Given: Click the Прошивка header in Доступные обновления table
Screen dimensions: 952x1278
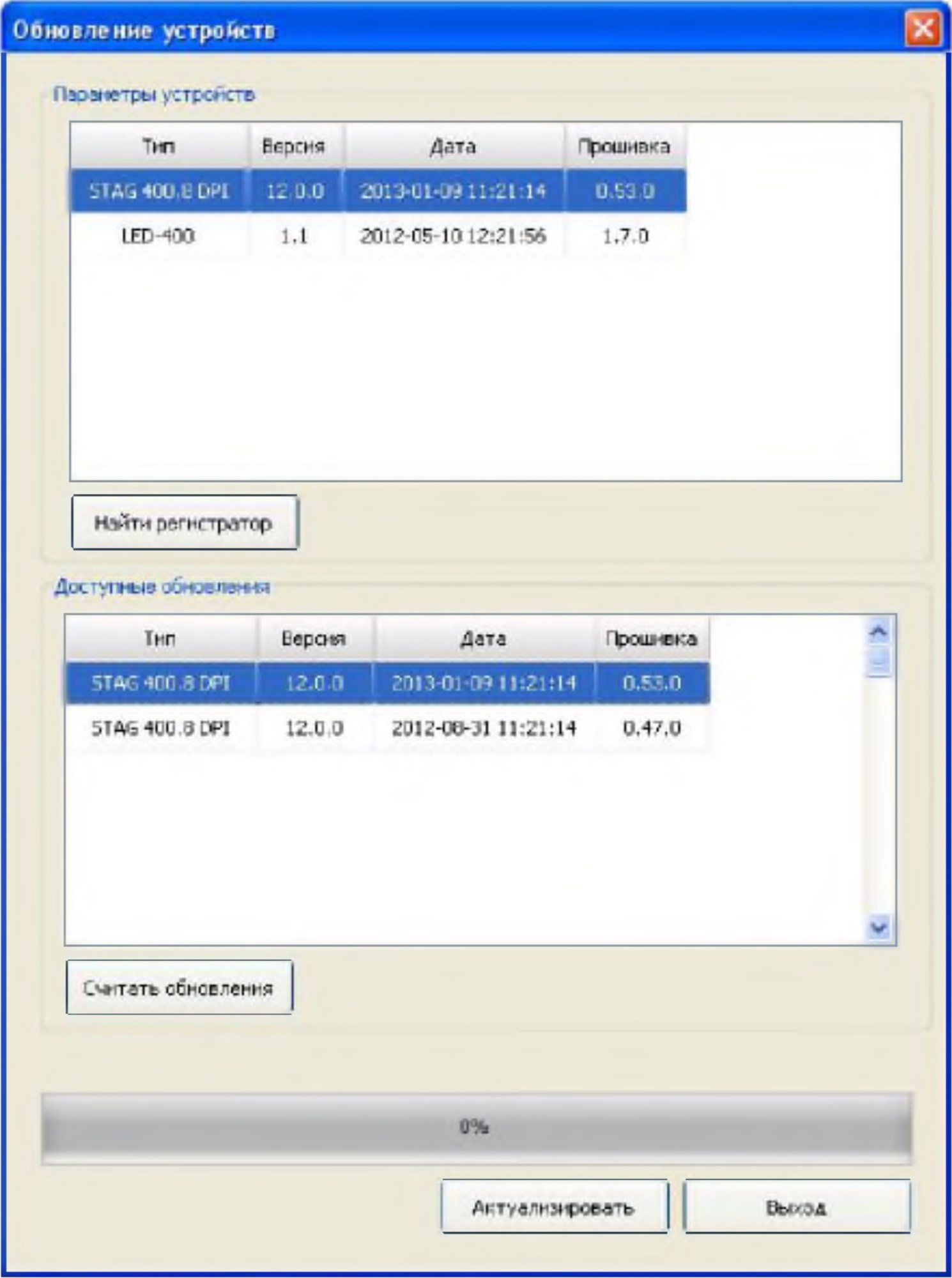Looking at the screenshot, I should (x=652, y=638).
